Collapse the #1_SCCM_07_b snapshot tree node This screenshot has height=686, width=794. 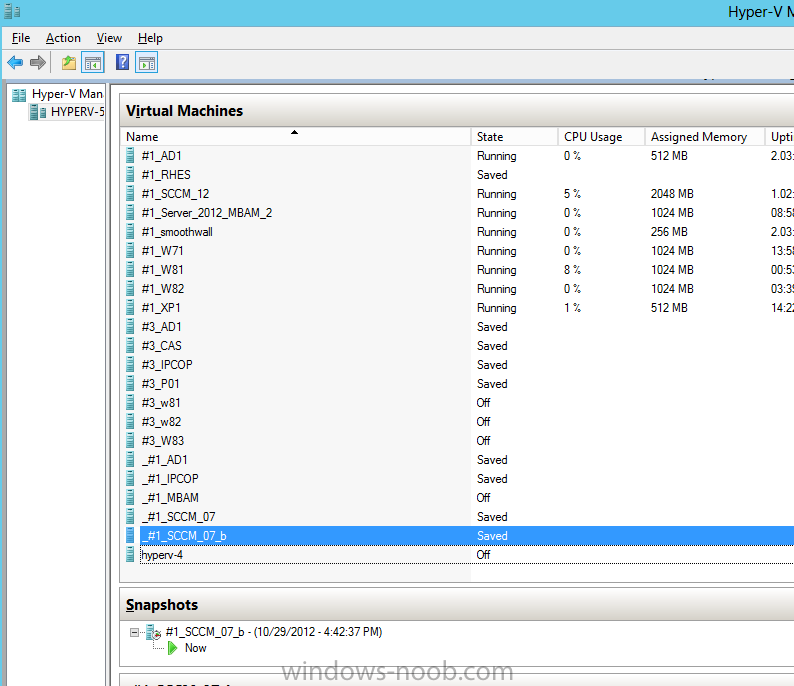pyautogui.click(x=134, y=632)
